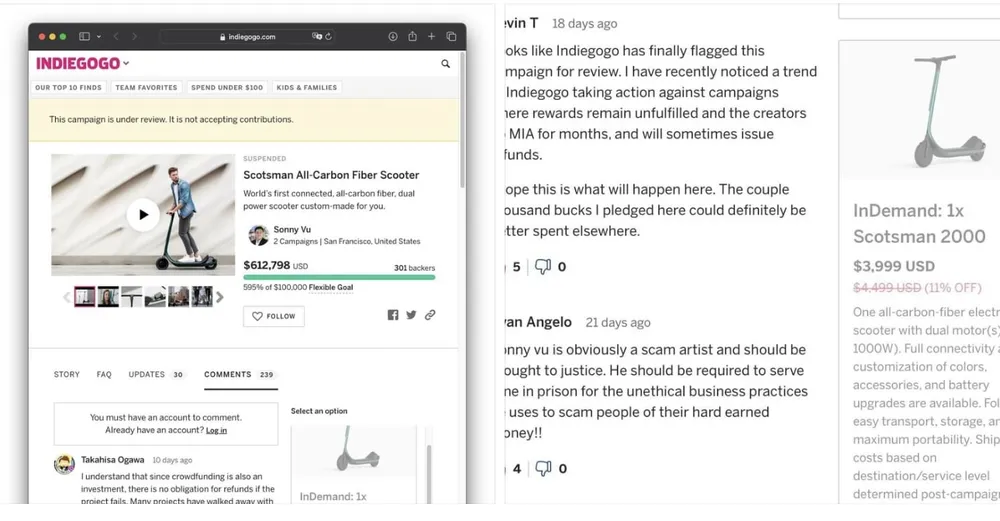The image size is (1000, 521).
Task: Downvote the Angelo comment with thumbs-down
Action: tap(543, 468)
